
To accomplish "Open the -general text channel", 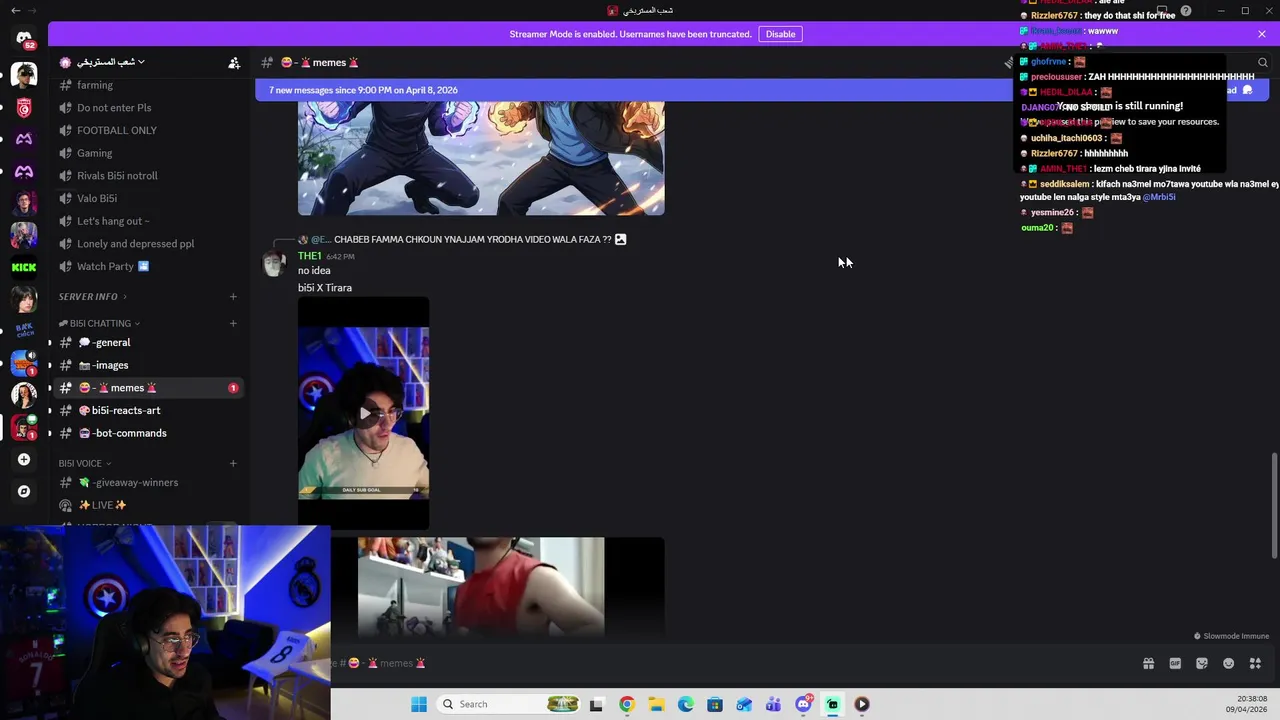I will coord(150,342).
